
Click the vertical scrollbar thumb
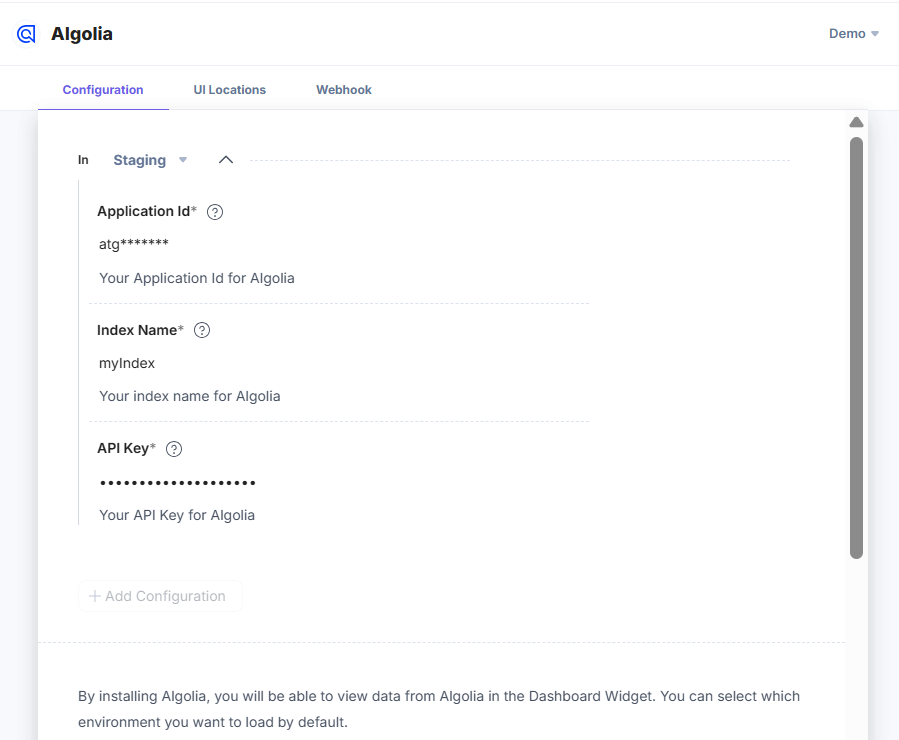tap(856, 348)
